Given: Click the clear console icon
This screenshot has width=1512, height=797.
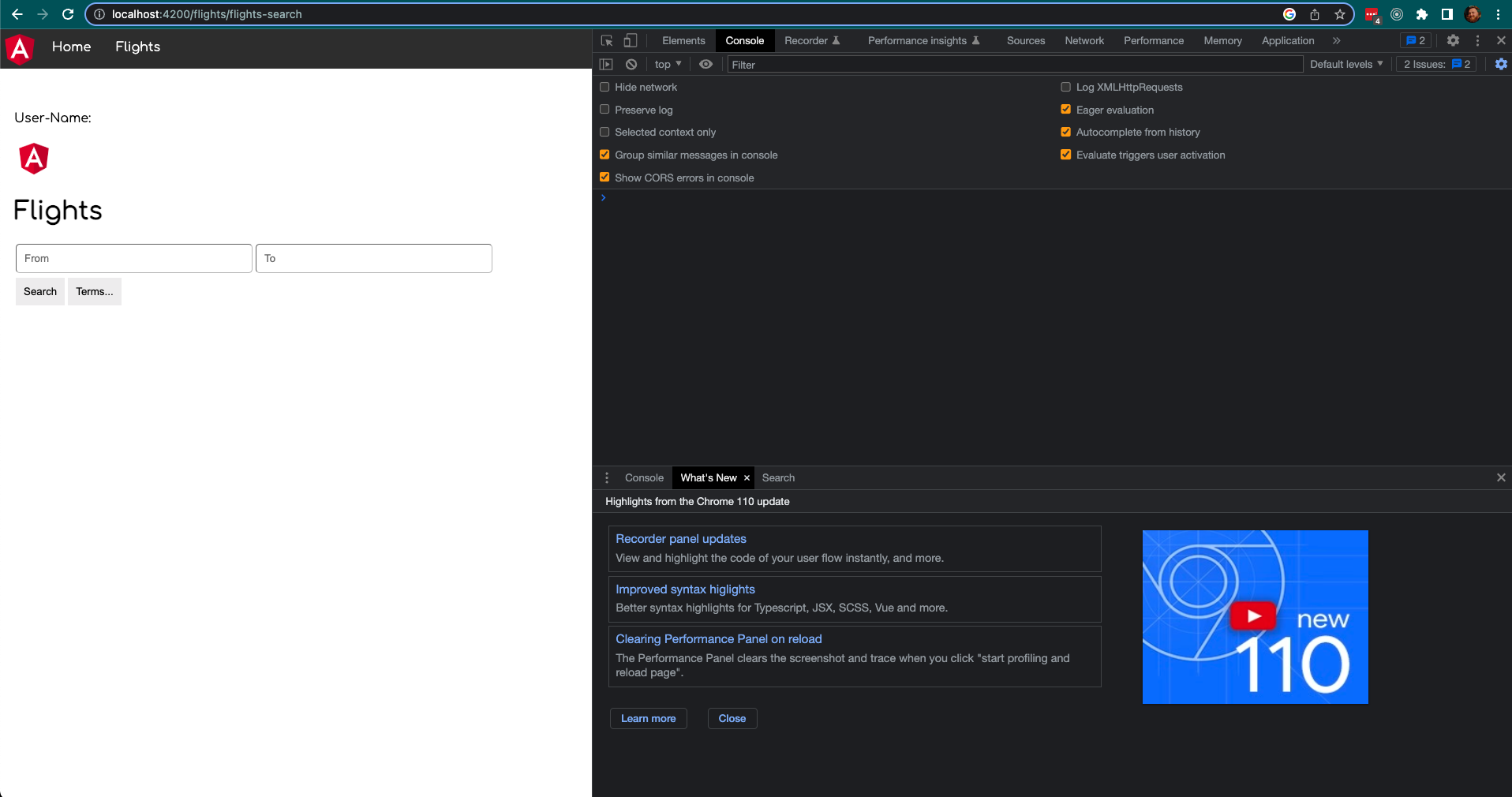Looking at the screenshot, I should [631, 64].
